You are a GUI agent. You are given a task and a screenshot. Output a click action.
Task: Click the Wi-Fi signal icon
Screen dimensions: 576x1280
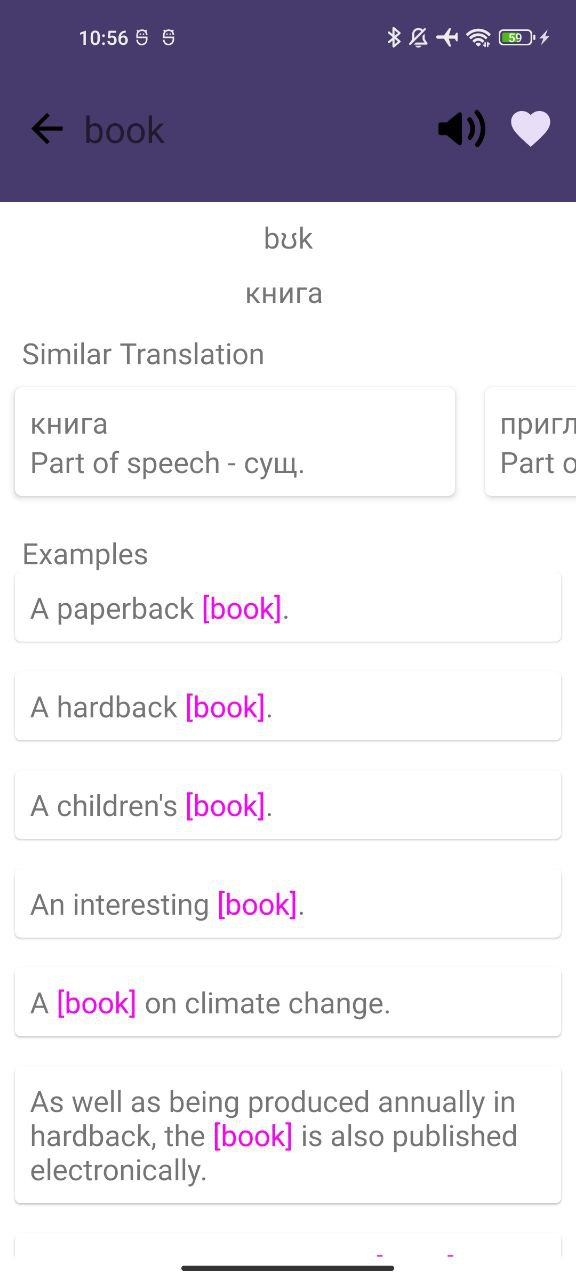[479, 37]
